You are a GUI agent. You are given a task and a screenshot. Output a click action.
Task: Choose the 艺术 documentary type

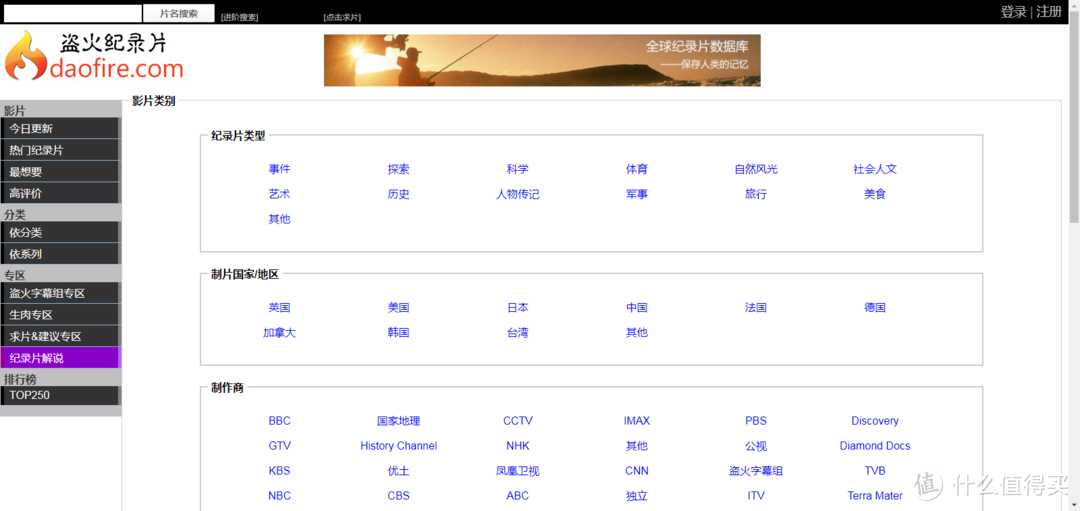(x=280, y=194)
